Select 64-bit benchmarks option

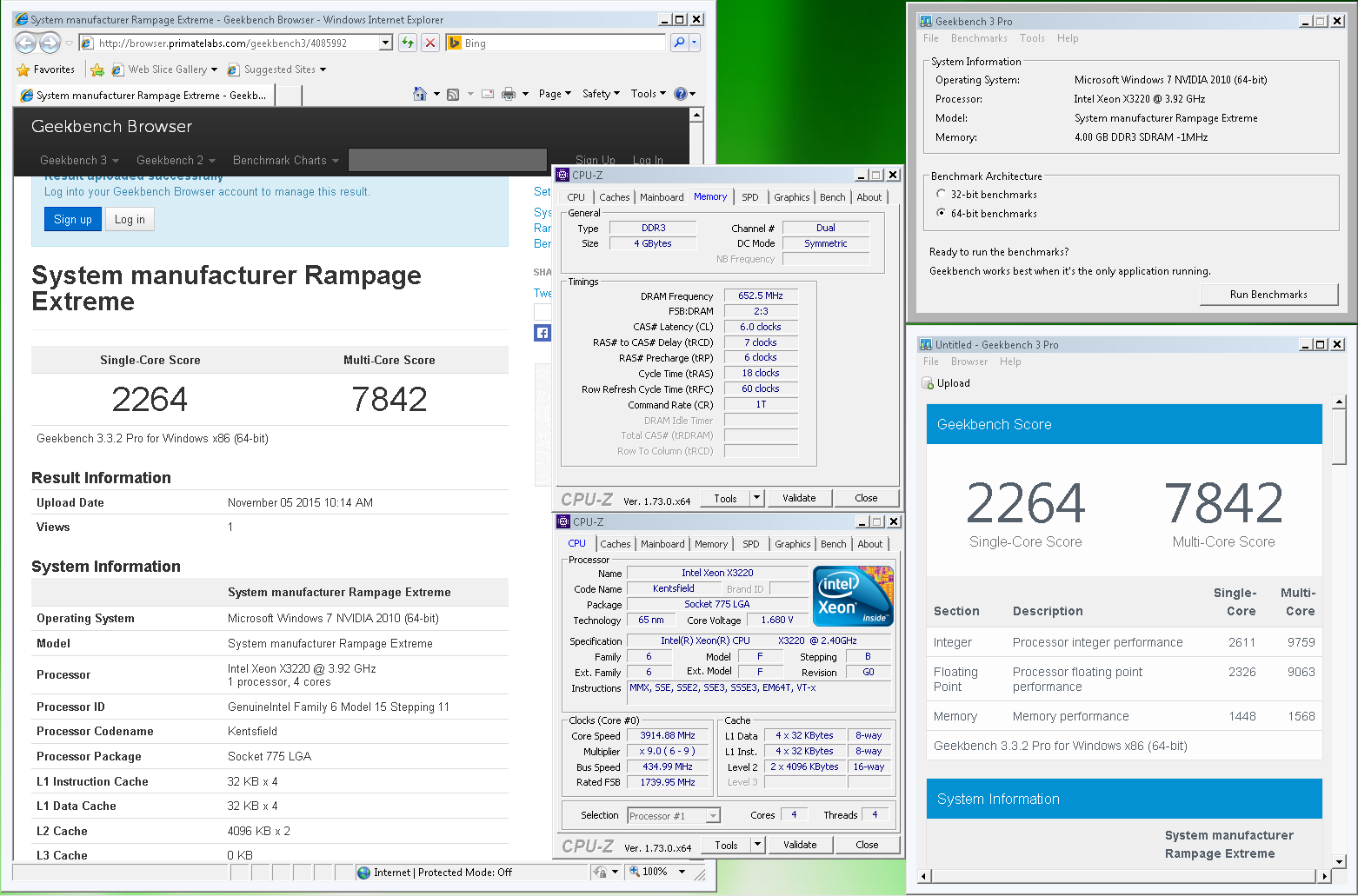click(x=941, y=213)
